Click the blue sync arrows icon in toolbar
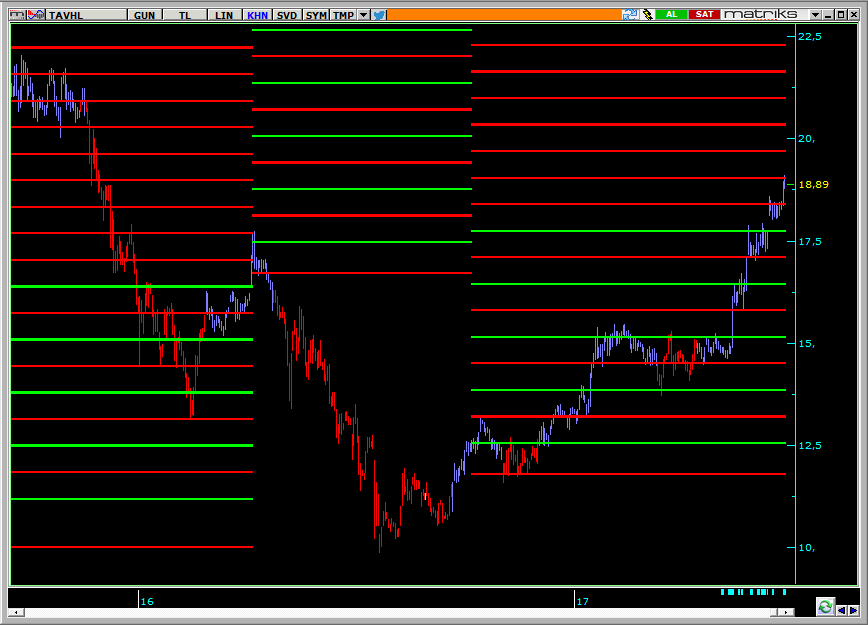This screenshot has height=625, width=868. click(x=629, y=14)
